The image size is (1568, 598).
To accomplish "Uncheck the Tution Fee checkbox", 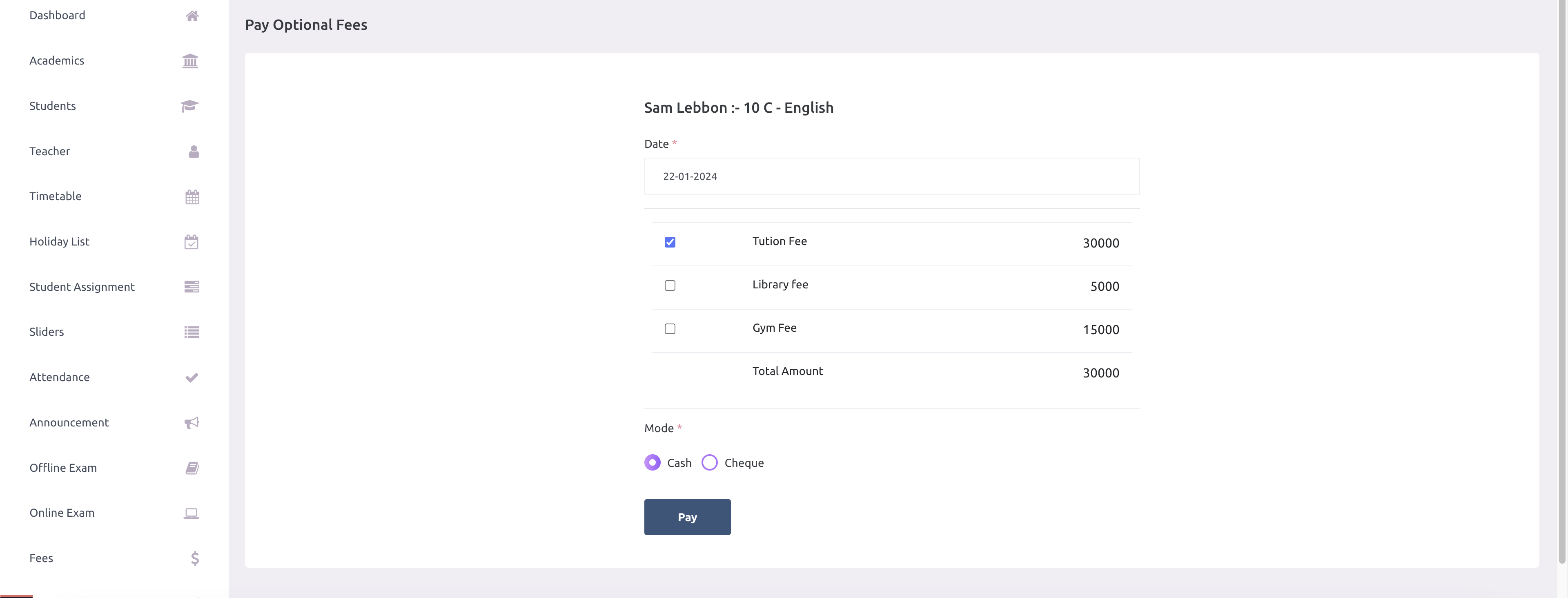I will coord(670,242).
